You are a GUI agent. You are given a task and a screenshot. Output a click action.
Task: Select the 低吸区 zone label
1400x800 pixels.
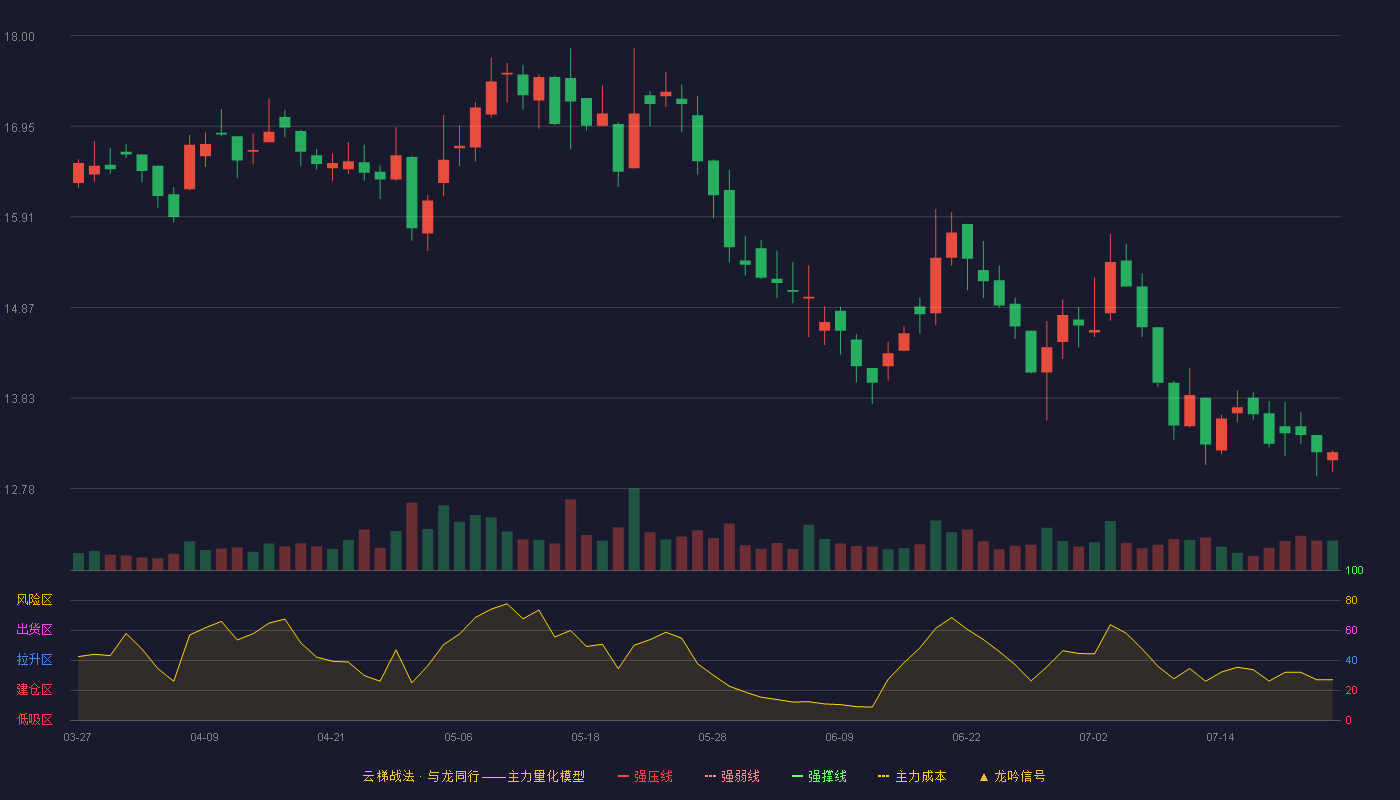click(x=34, y=720)
